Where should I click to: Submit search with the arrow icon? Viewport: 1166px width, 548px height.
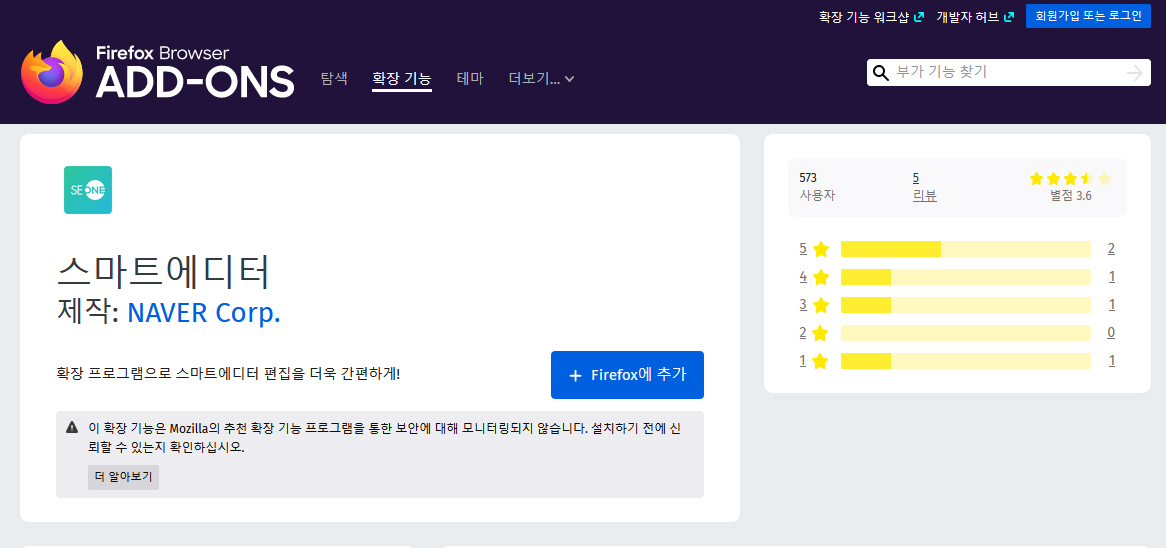tap(1135, 73)
